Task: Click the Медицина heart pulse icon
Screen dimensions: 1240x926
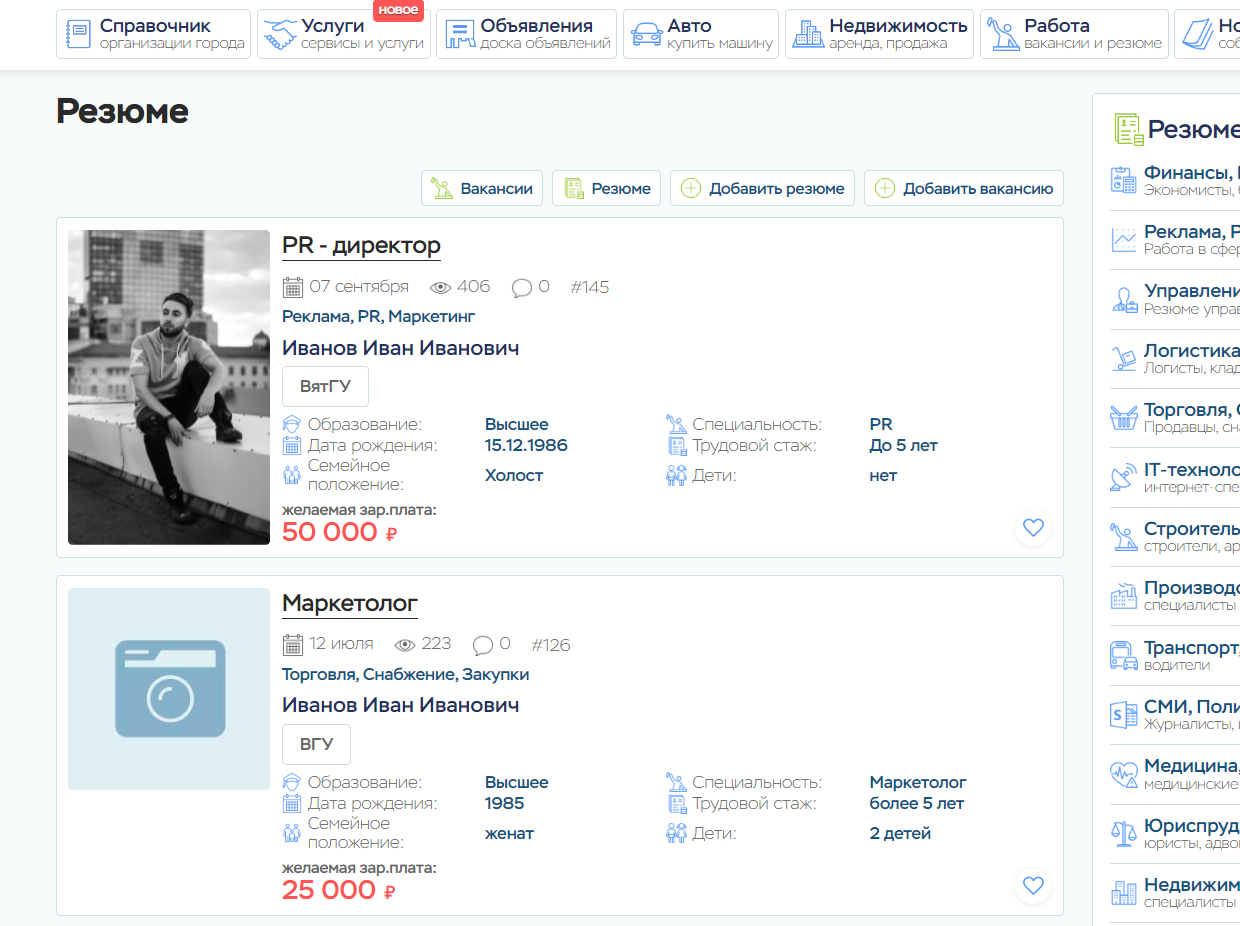Action: coord(1124,774)
